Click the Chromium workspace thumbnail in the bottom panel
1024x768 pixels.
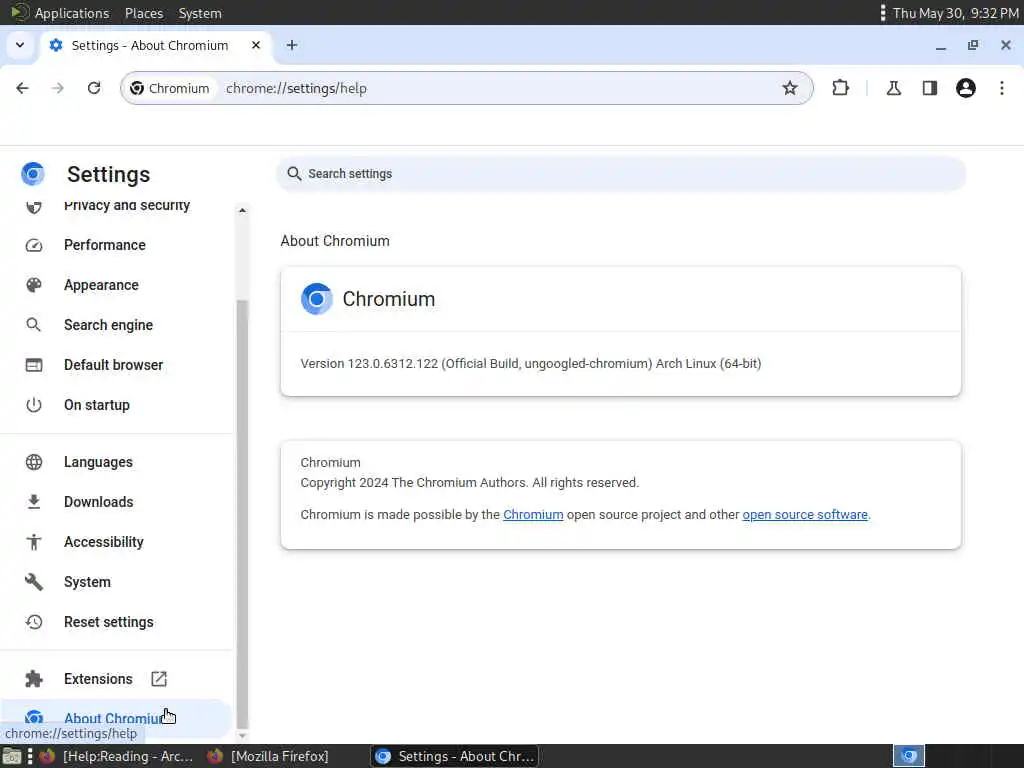click(908, 756)
